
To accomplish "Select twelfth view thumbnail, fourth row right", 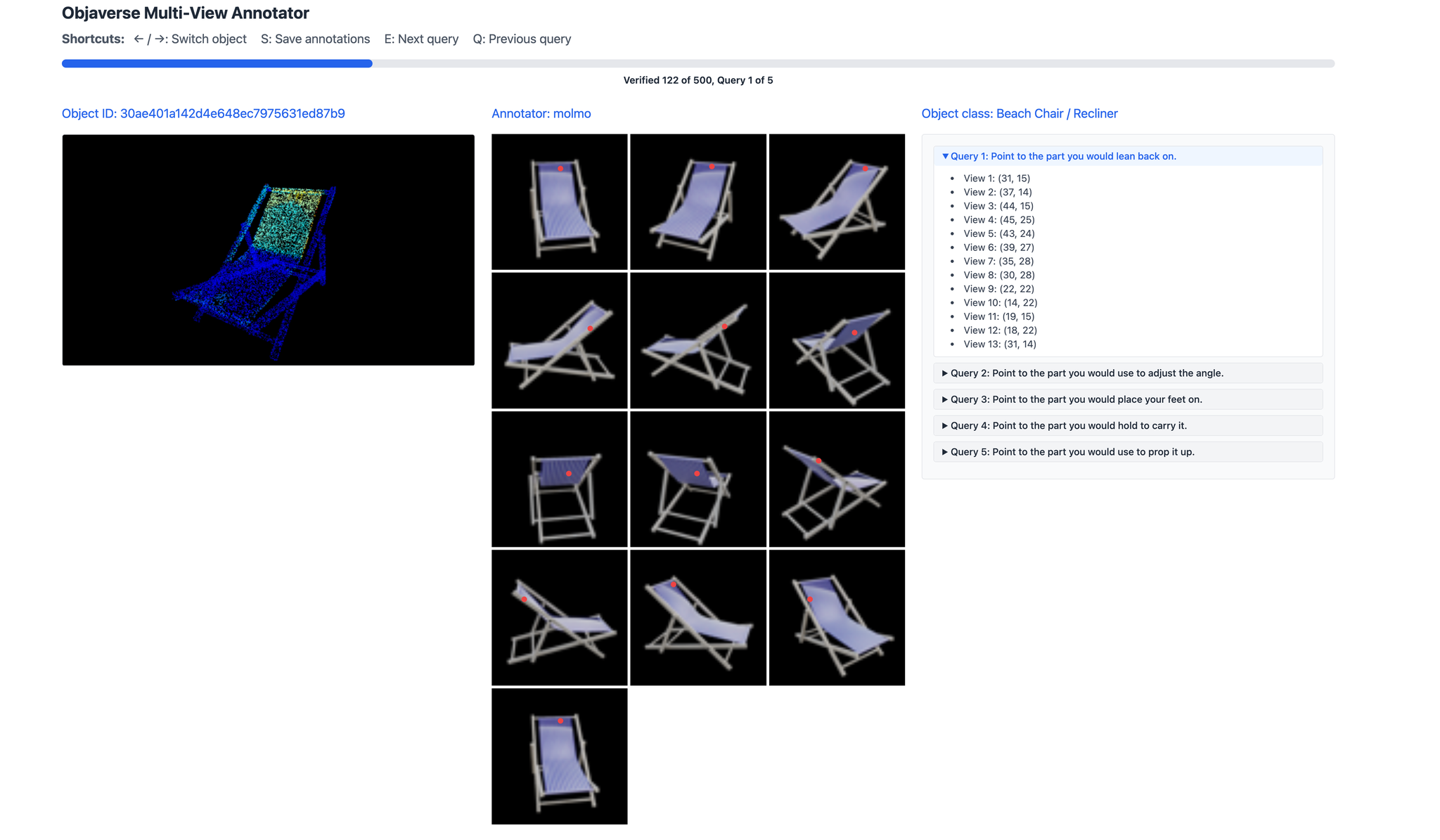I will pos(837,617).
